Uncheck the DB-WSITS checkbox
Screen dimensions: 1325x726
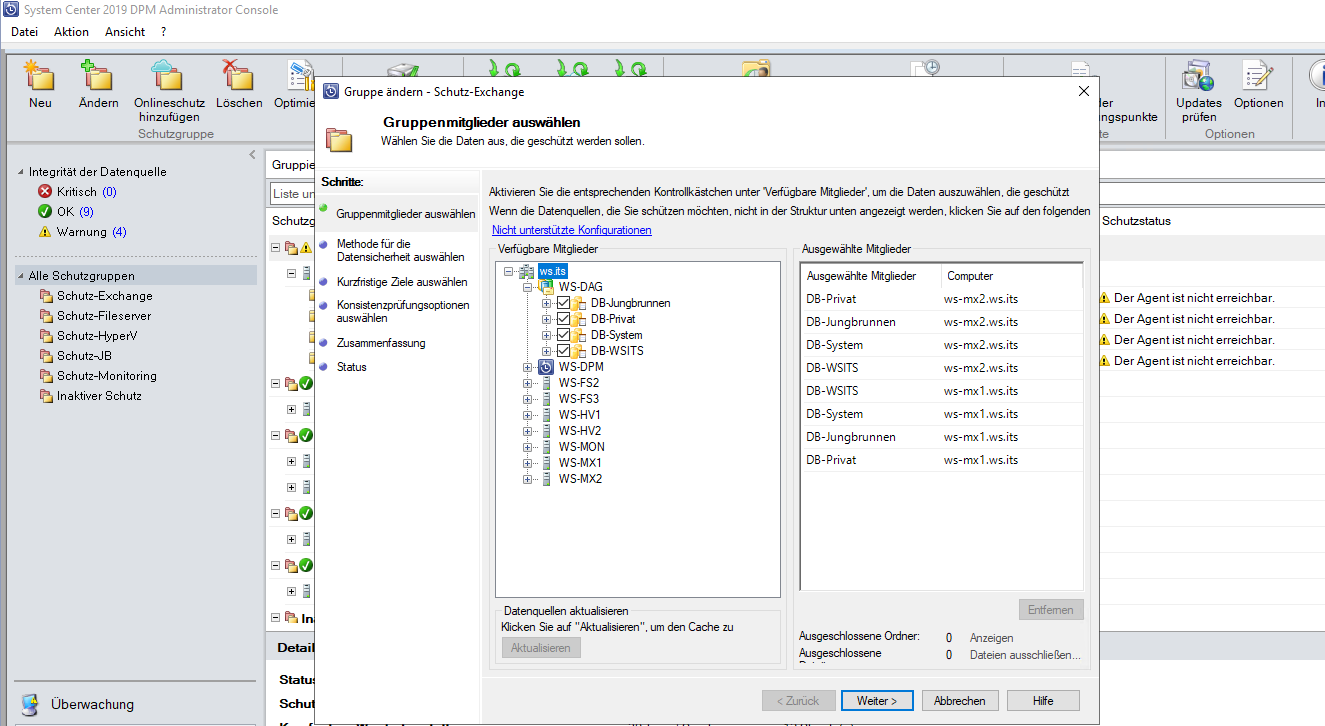[x=563, y=351]
